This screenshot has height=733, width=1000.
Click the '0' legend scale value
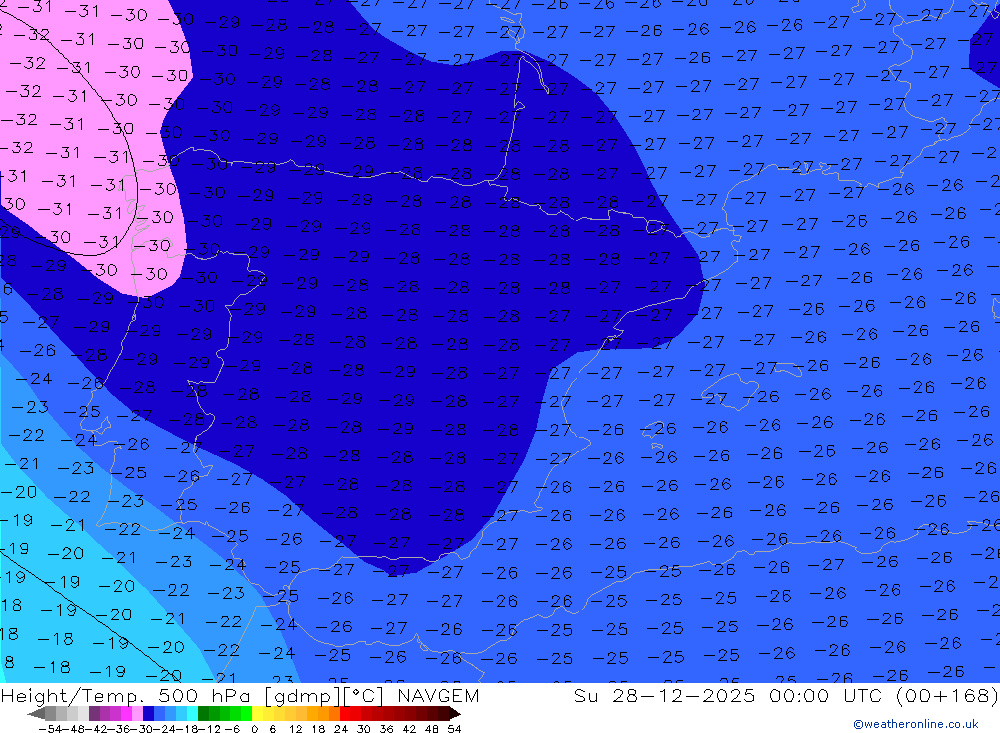click(x=254, y=729)
